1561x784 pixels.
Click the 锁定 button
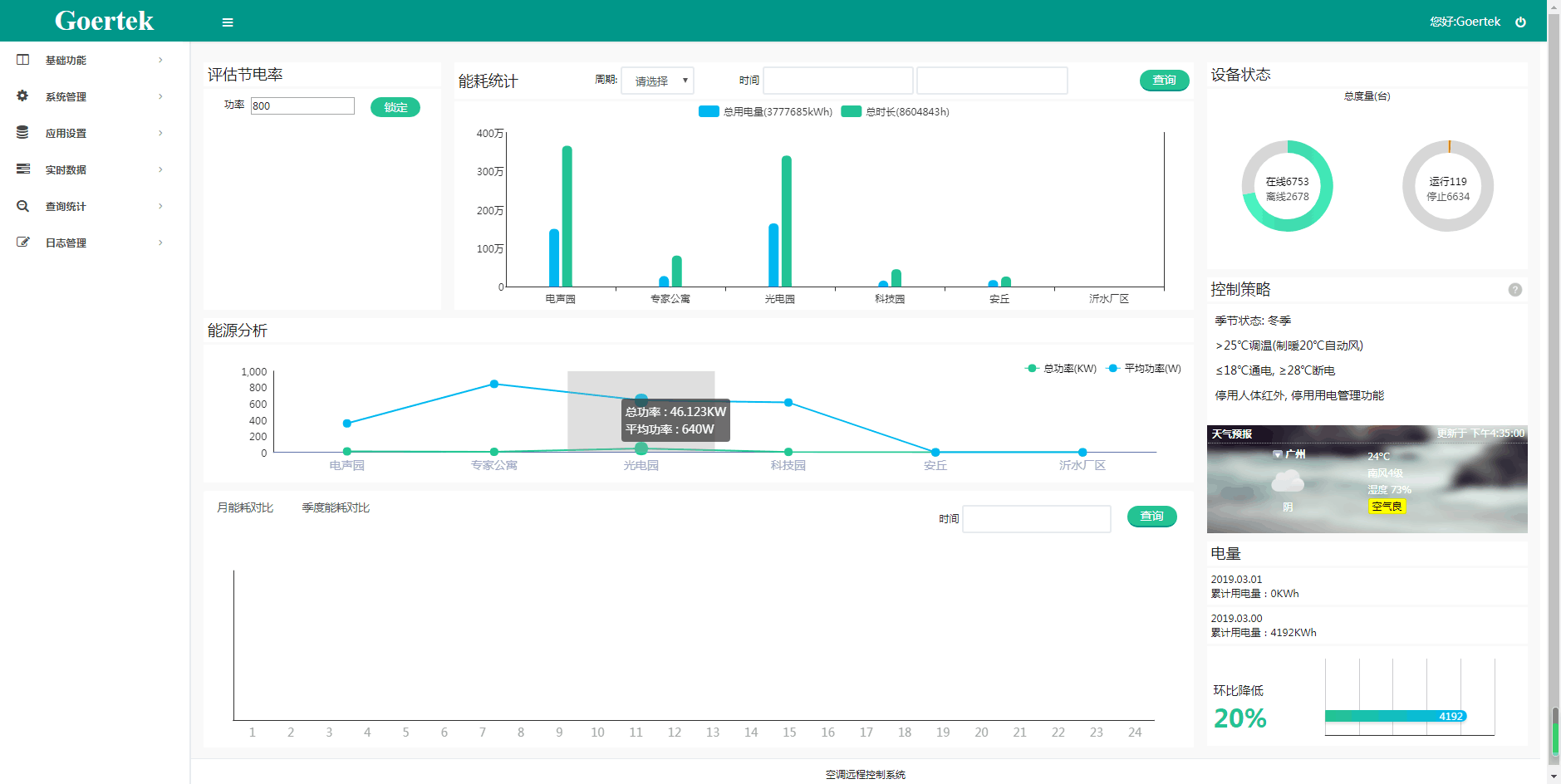(x=395, y=107)
